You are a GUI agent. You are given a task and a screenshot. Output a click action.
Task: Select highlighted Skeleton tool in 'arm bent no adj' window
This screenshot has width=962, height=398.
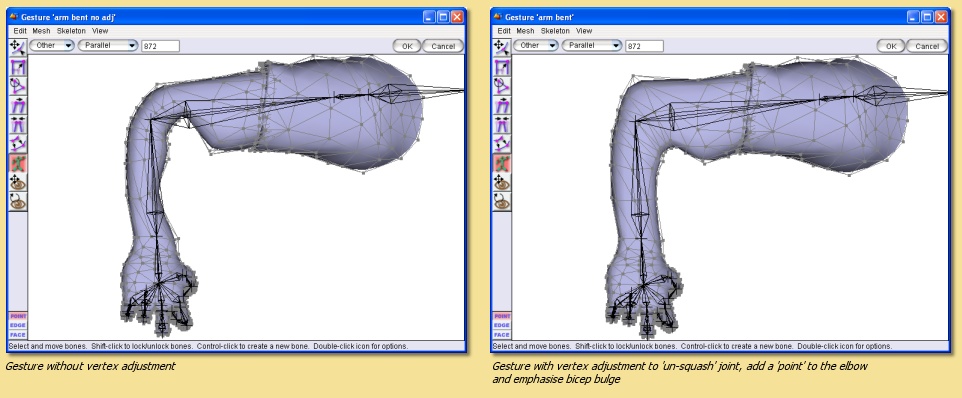(18, 163)
